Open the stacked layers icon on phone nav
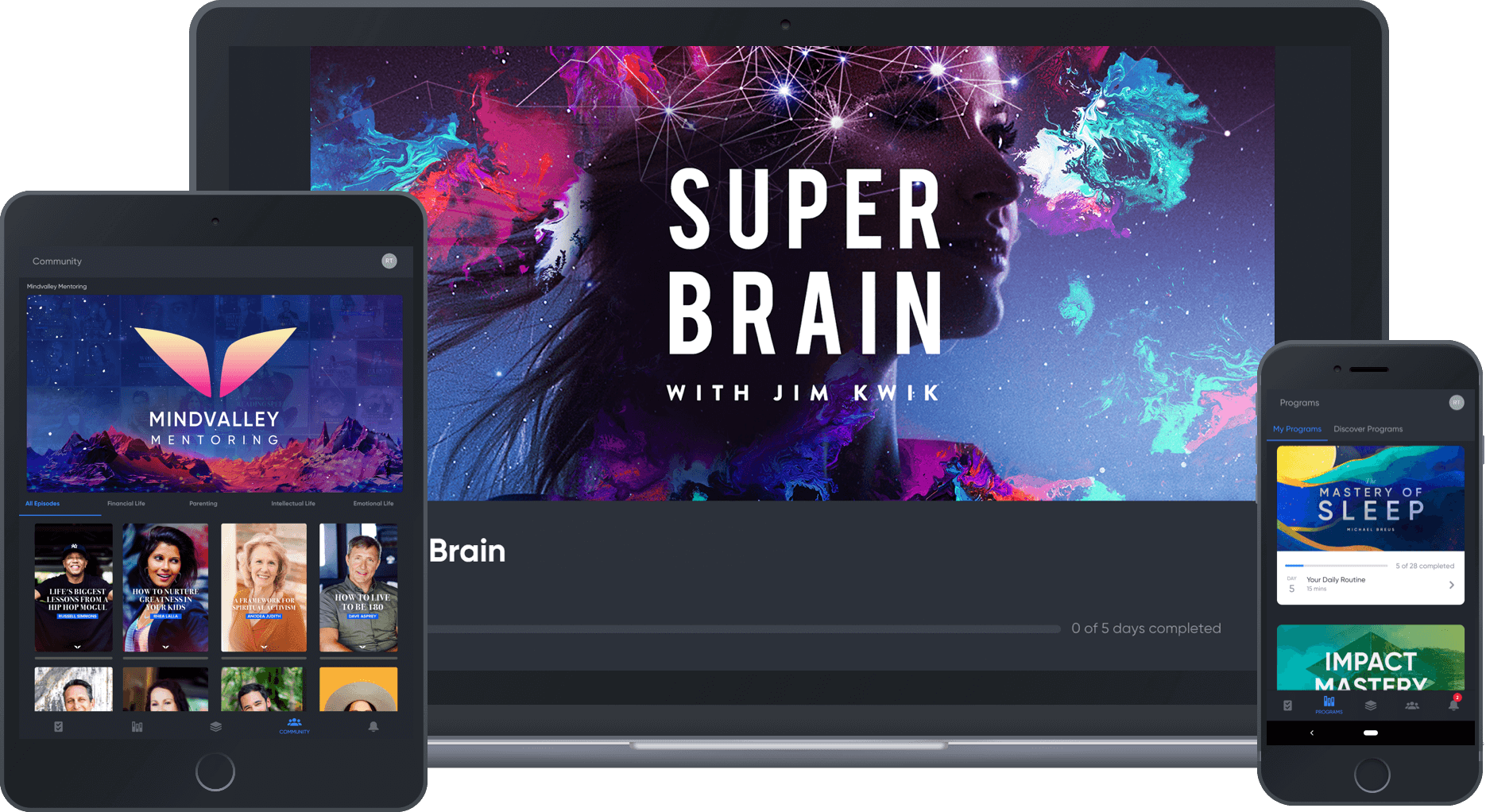 pos(1371,705)
